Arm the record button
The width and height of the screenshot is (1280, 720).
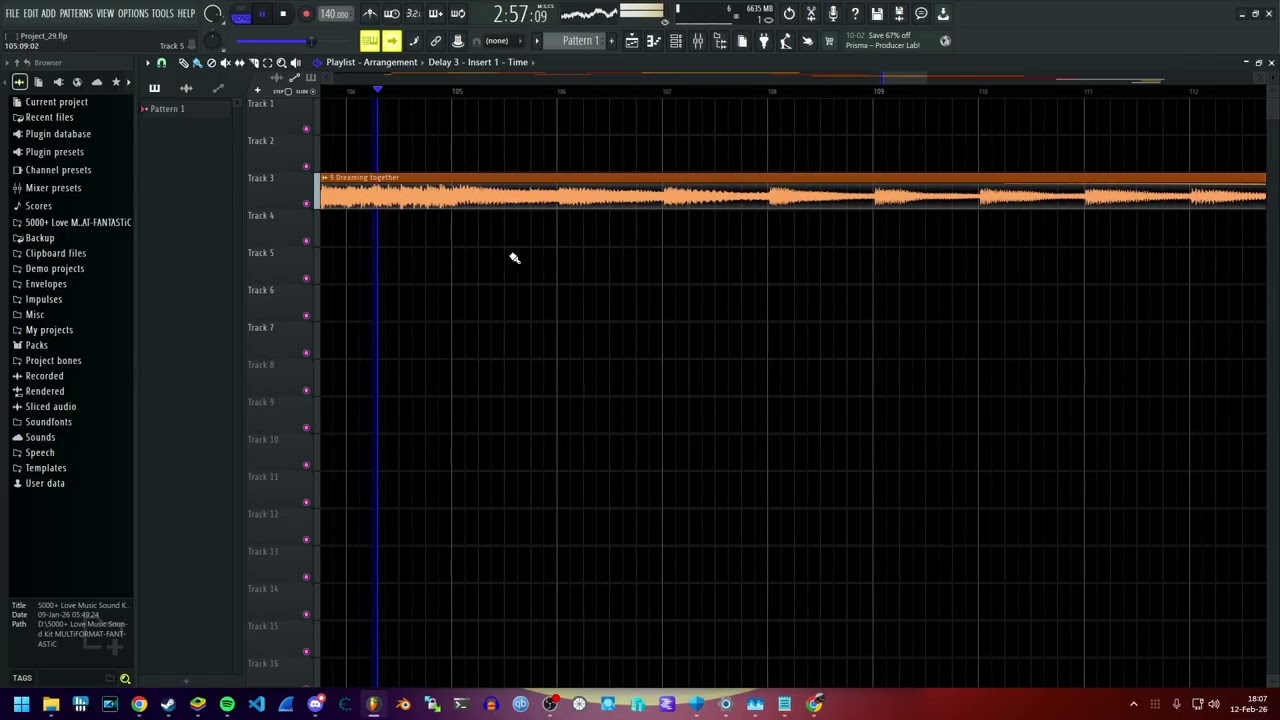306,14
